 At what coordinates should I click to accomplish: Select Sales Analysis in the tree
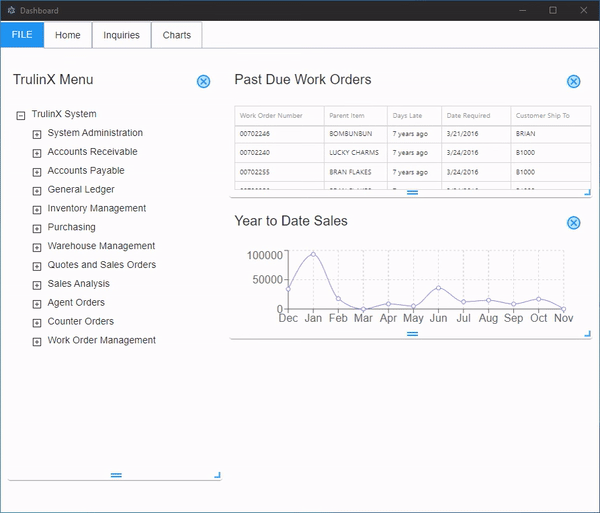point(78,283)
